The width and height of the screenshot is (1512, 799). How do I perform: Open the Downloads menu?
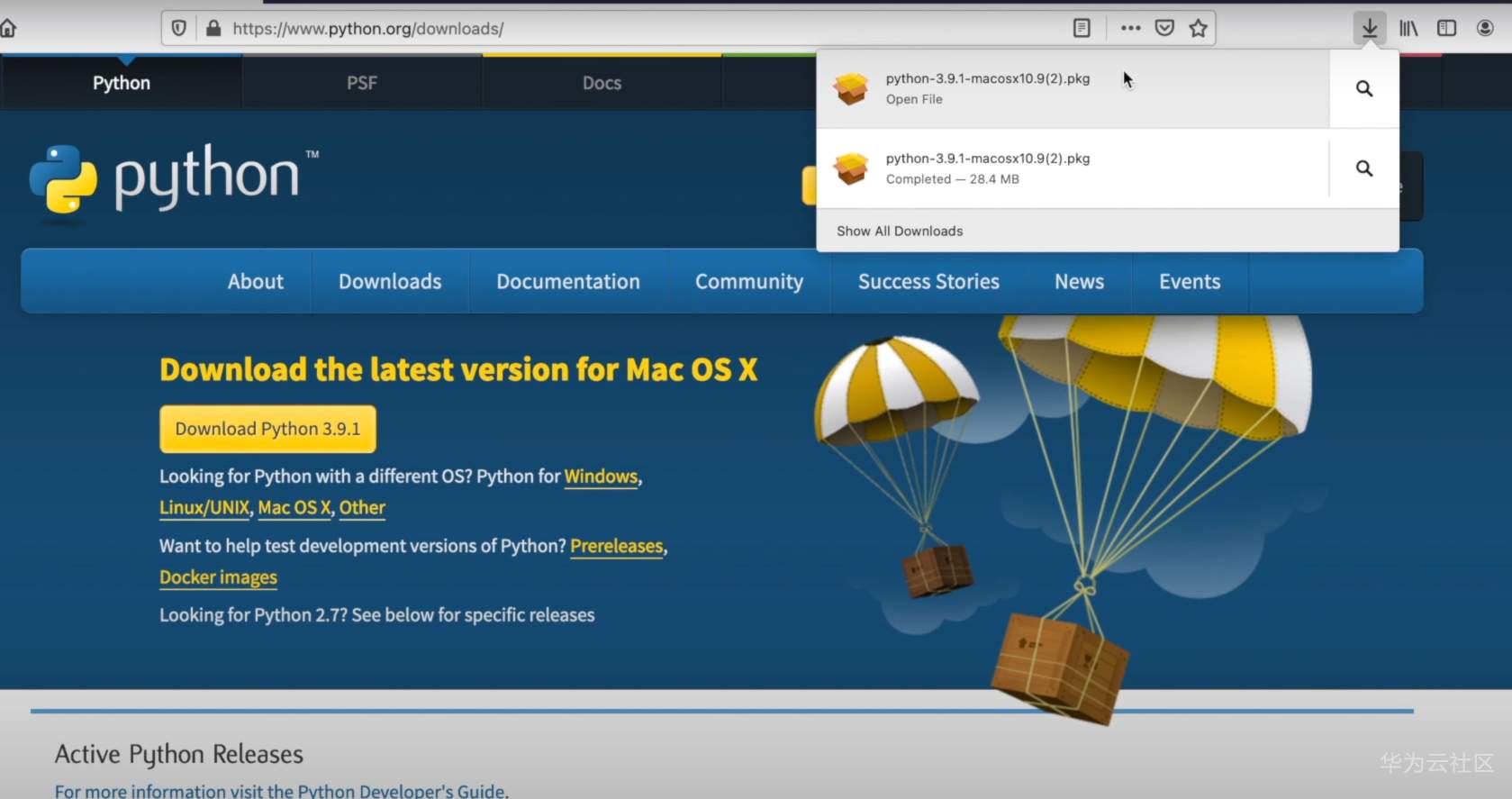(390, 282)
